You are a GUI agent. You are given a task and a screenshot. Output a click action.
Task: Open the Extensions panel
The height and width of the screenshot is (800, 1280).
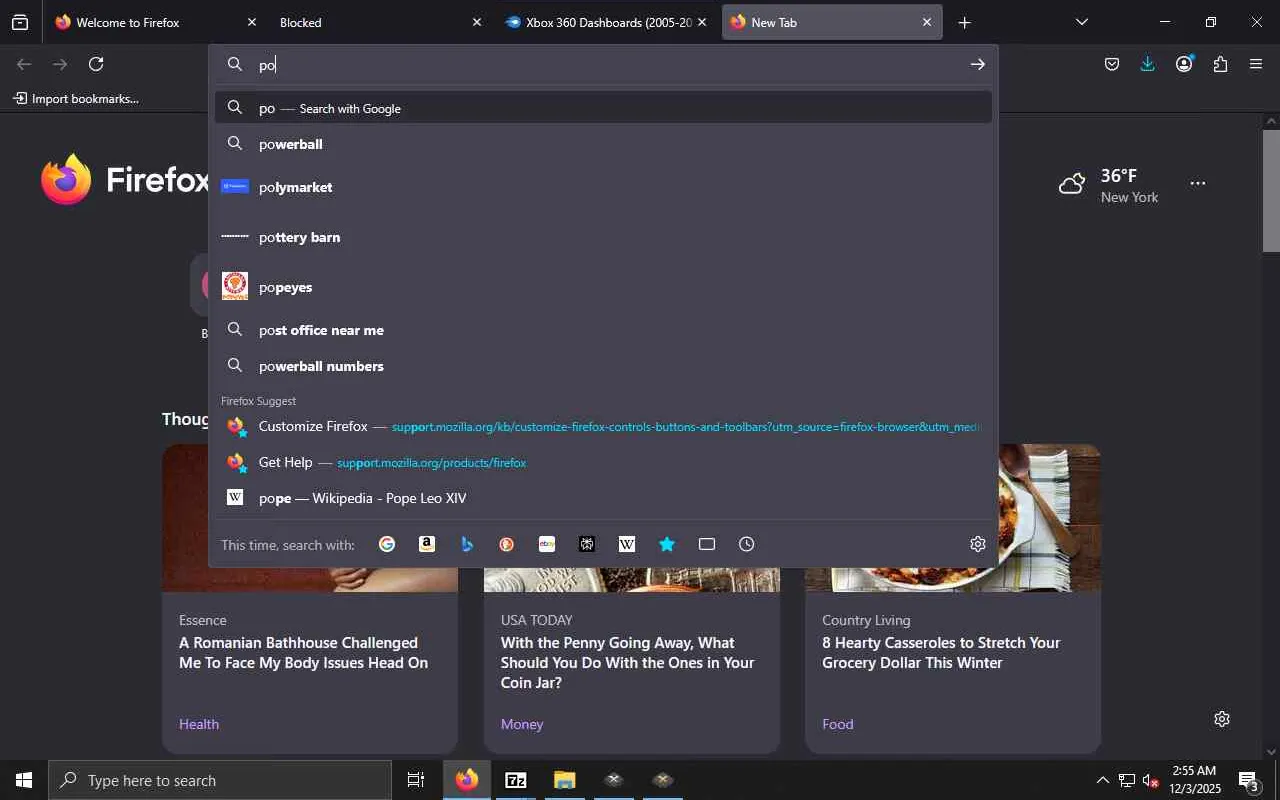point(1220,64)
